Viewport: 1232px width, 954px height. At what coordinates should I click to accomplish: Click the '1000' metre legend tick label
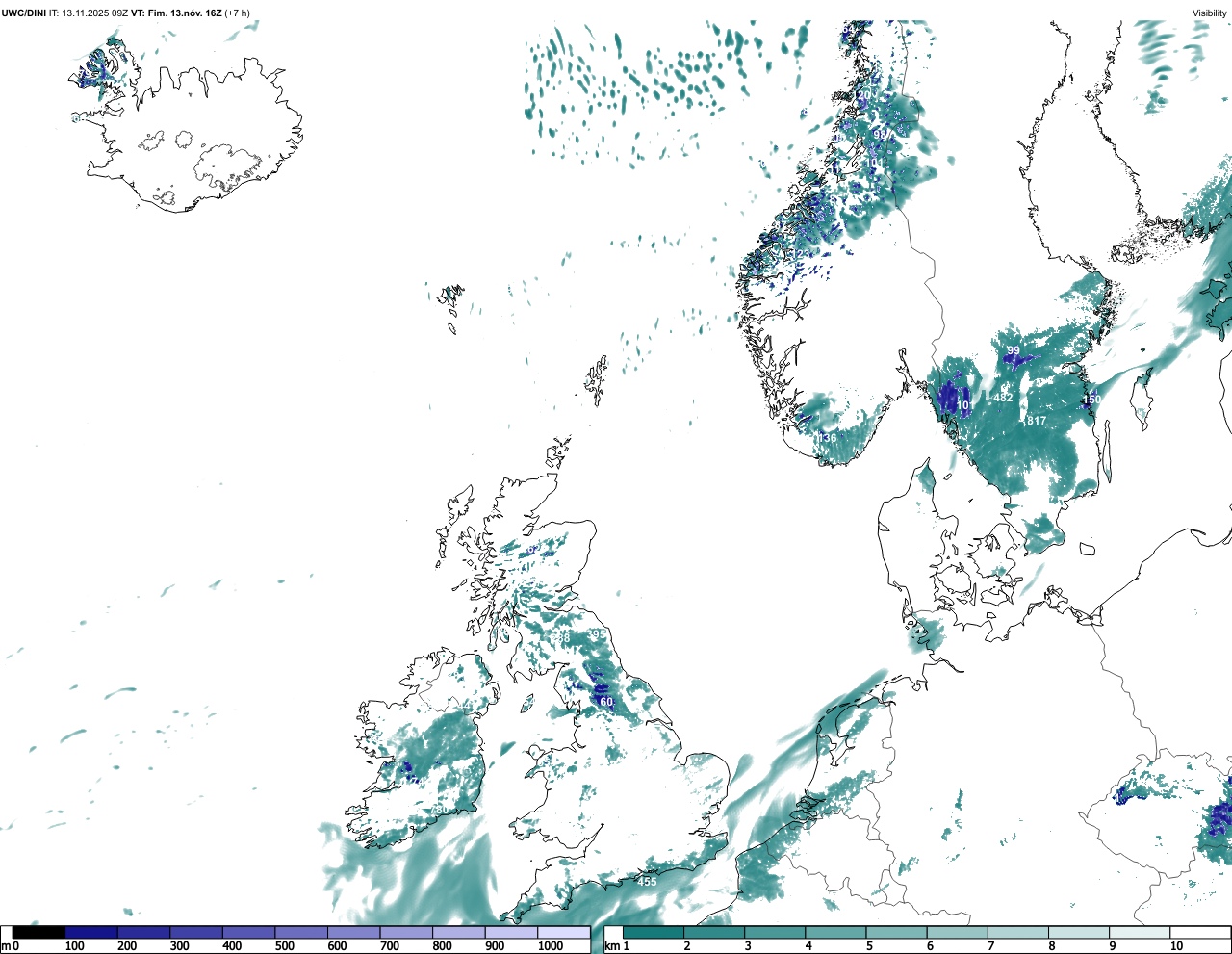tap(551, 946)
